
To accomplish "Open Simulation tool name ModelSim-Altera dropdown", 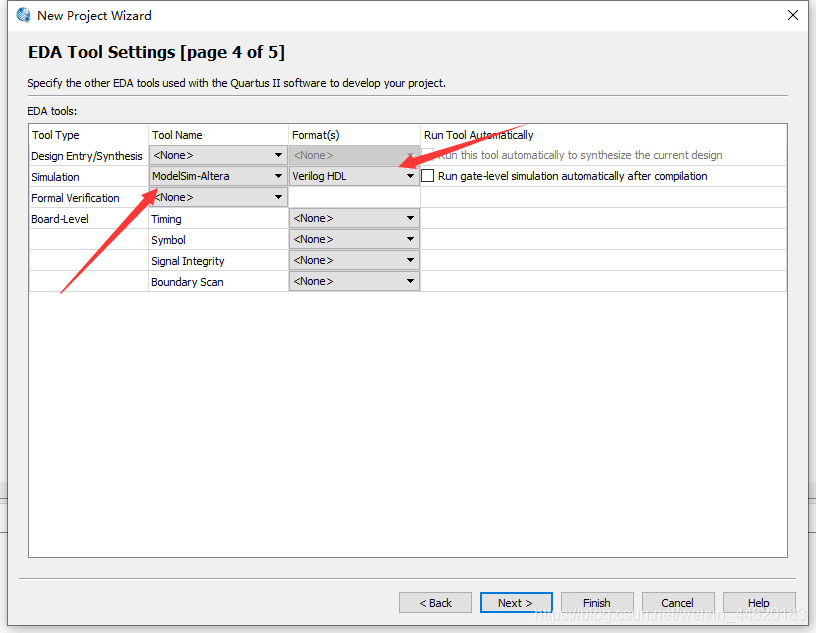I will click(x=218, y=176).
